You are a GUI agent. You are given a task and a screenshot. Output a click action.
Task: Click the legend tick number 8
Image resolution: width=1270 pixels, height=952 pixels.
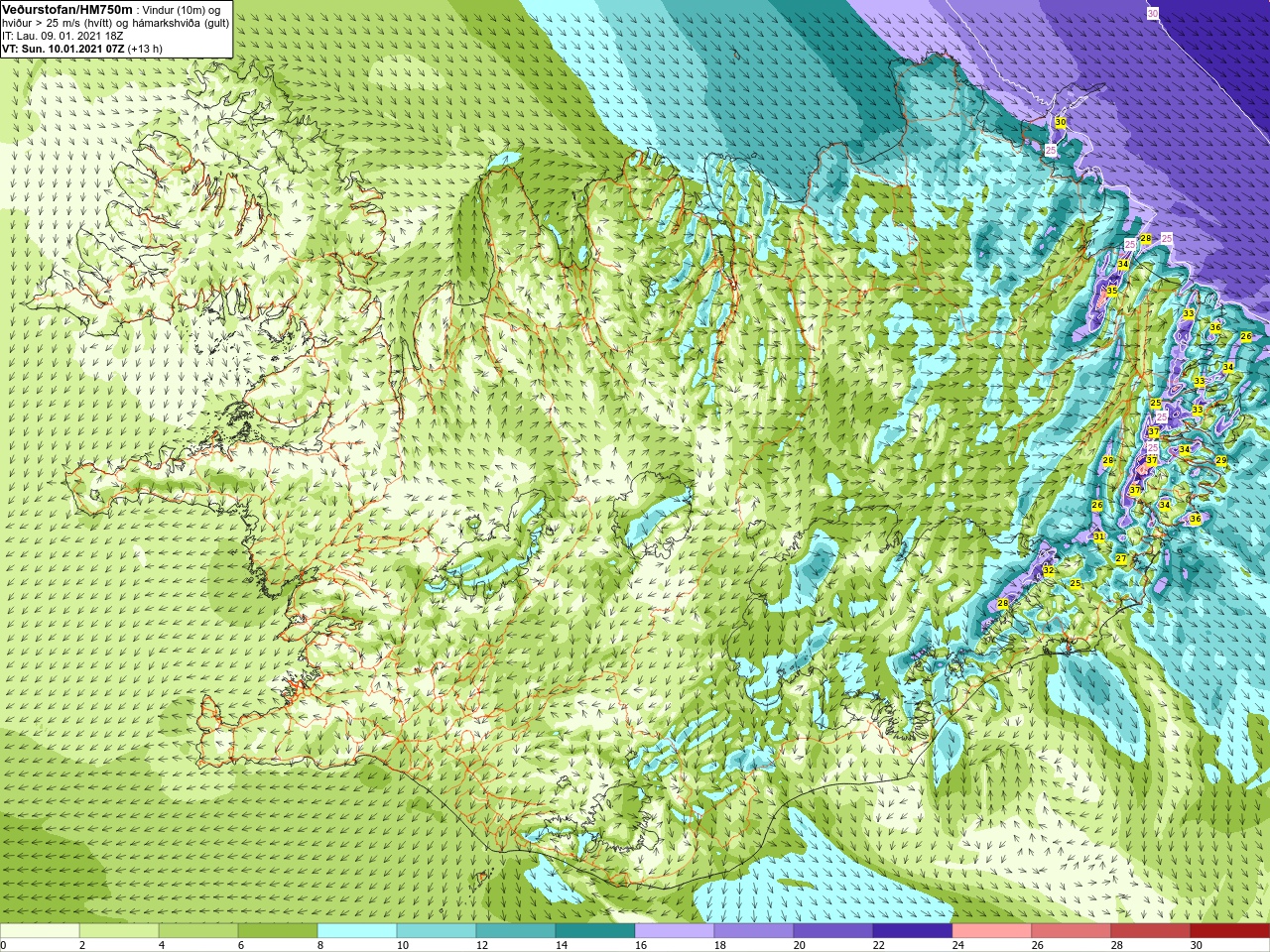point(321,945)
